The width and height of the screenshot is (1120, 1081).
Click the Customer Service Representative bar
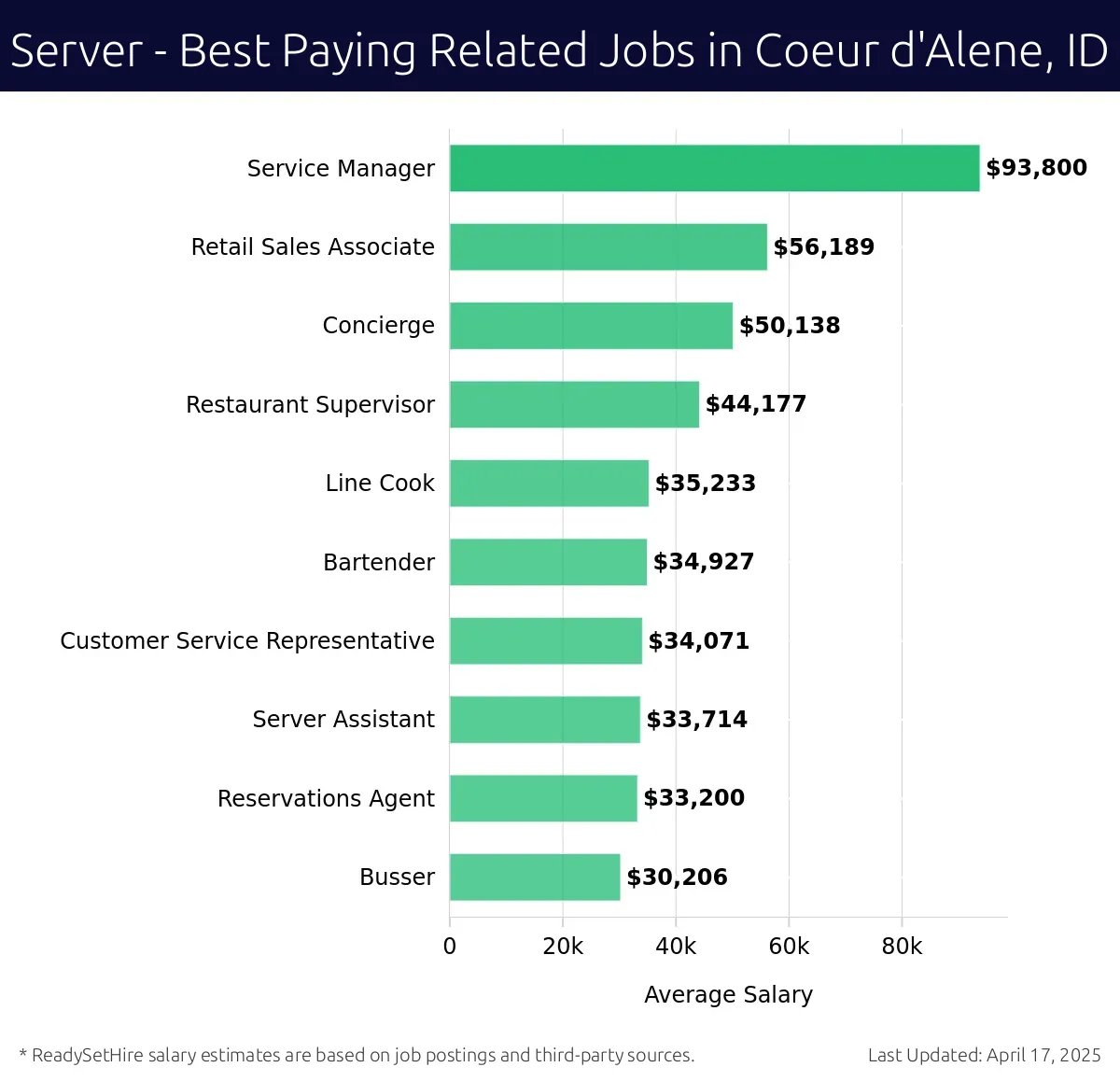(546, 641)
